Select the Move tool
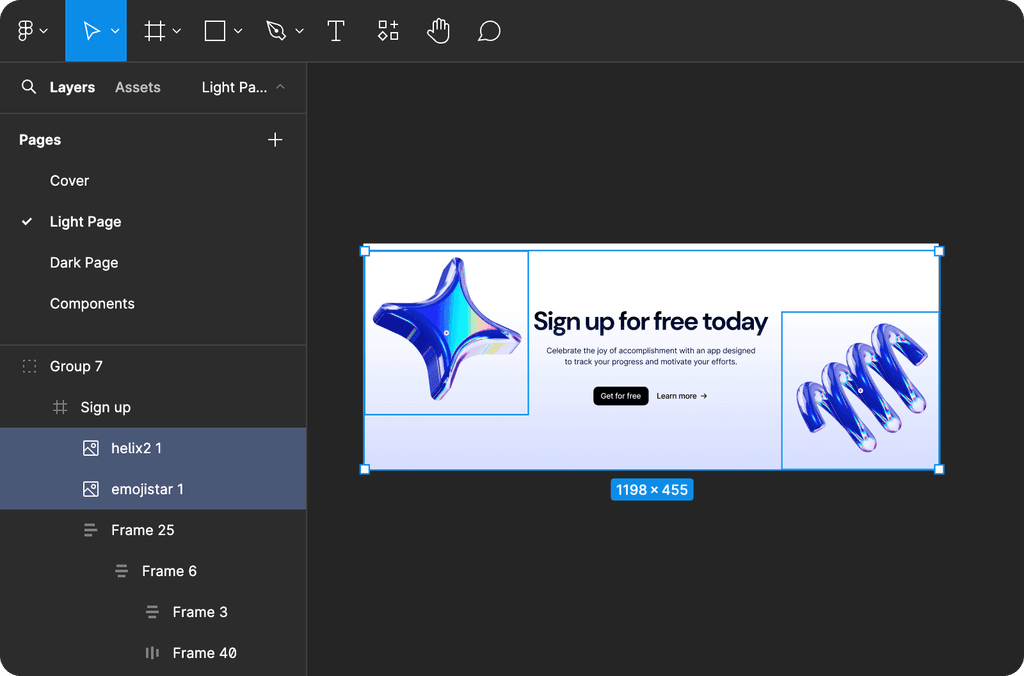This screenshot has width=1024, height=676. coord(92,30)
